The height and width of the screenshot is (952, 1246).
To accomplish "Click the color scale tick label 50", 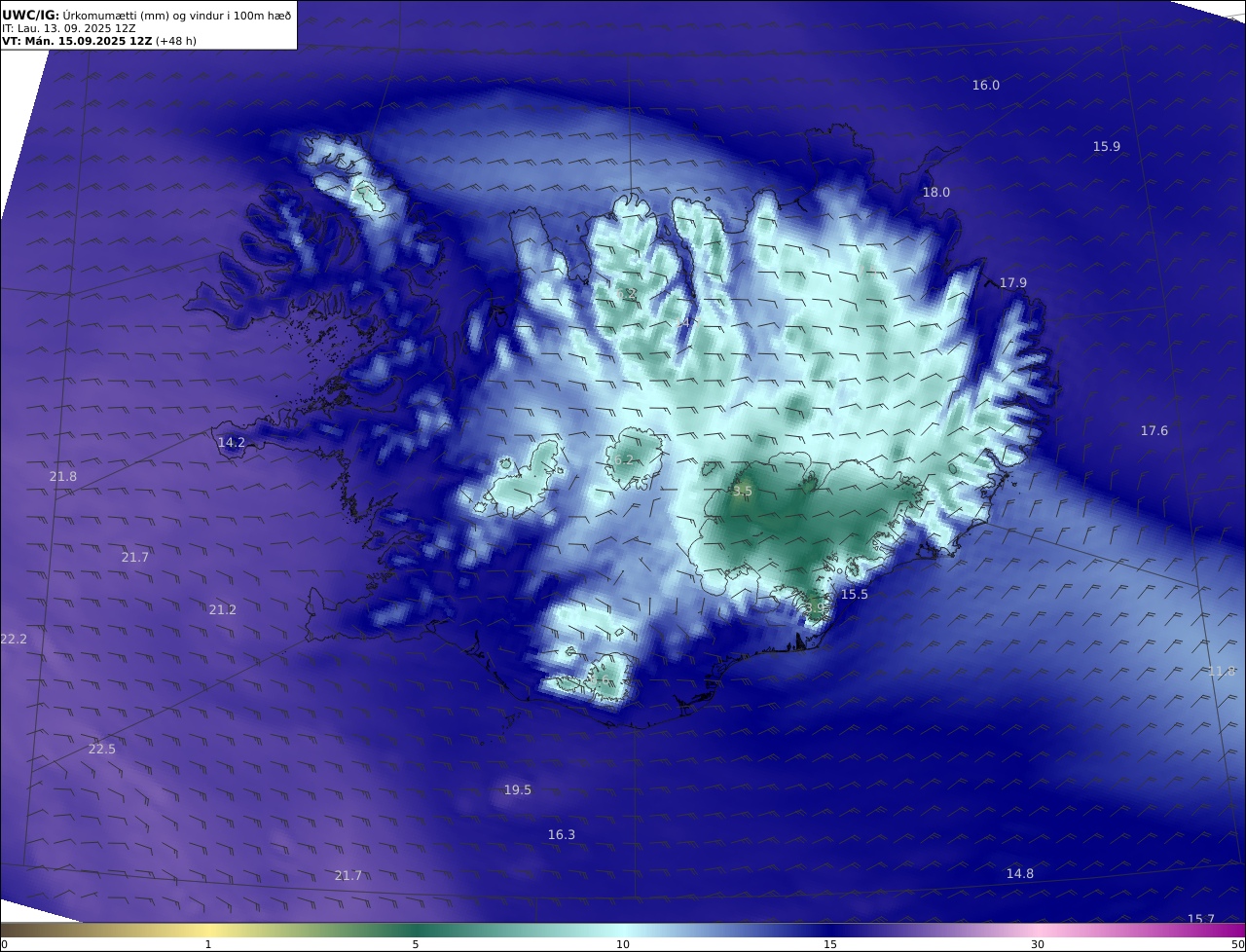I will point(1238,945).
